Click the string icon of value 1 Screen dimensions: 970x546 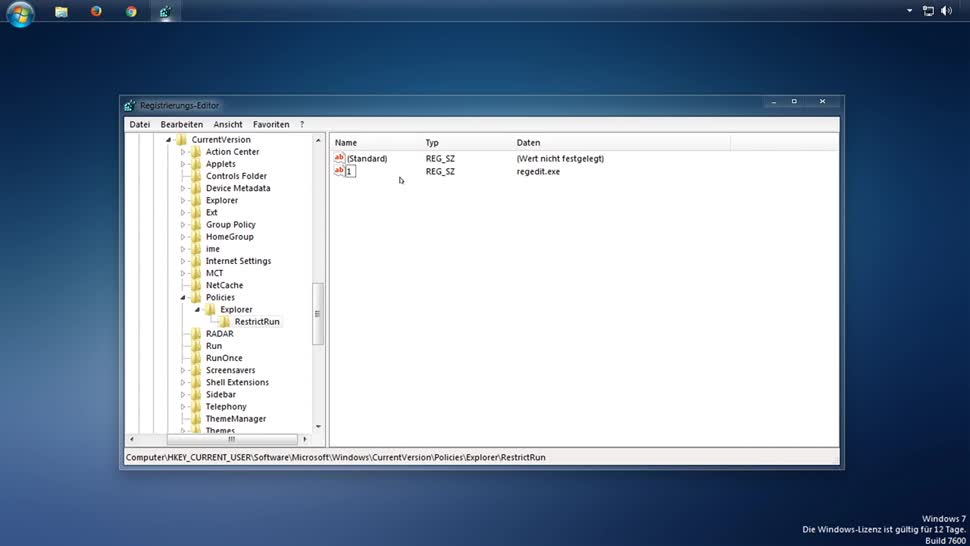point(339,171)
